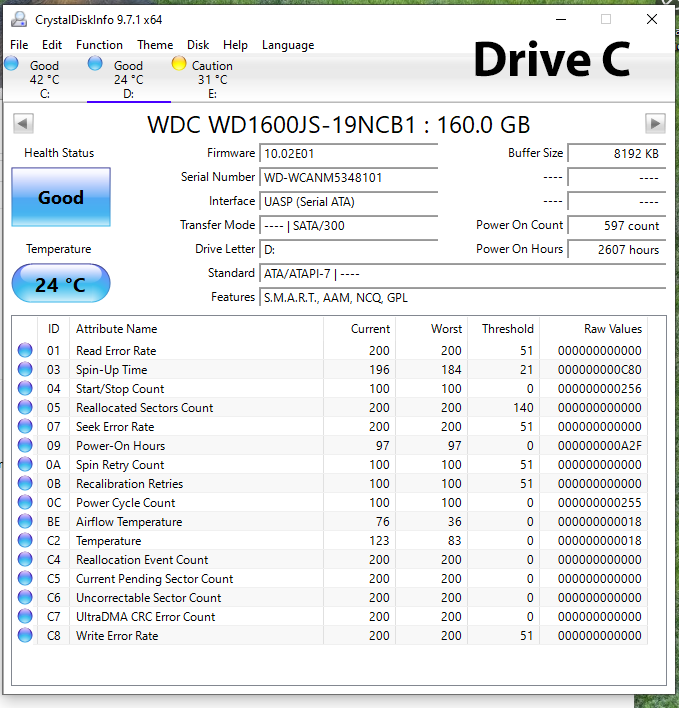Image resolution: width=679 pixels, height=708 pixels.
Task: Click the Interface field UASP (Serial ATA)
Action: coord(349,201)
